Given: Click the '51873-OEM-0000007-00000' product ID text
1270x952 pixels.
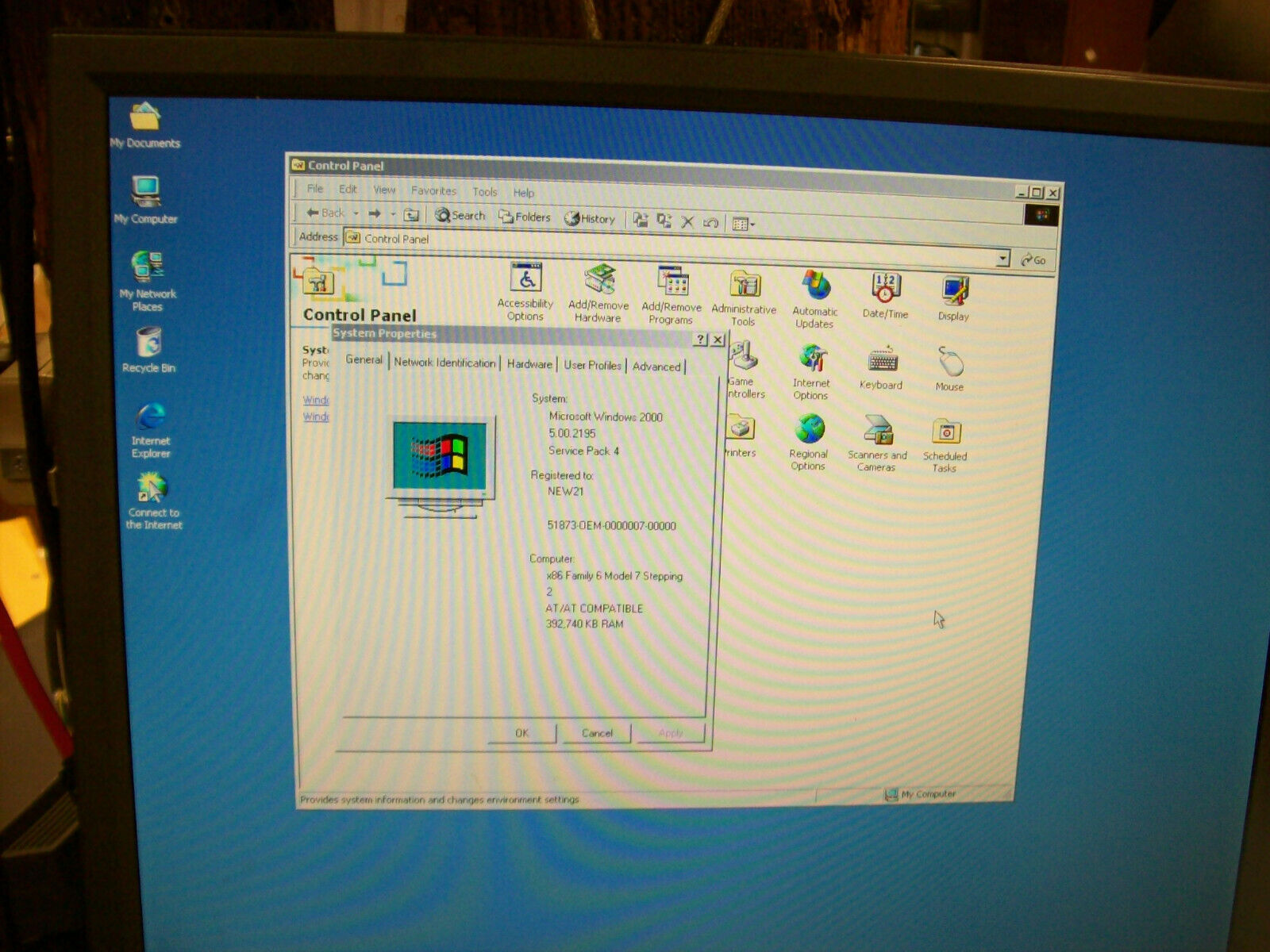Looking at the screenshot, I should pos(611,525).
